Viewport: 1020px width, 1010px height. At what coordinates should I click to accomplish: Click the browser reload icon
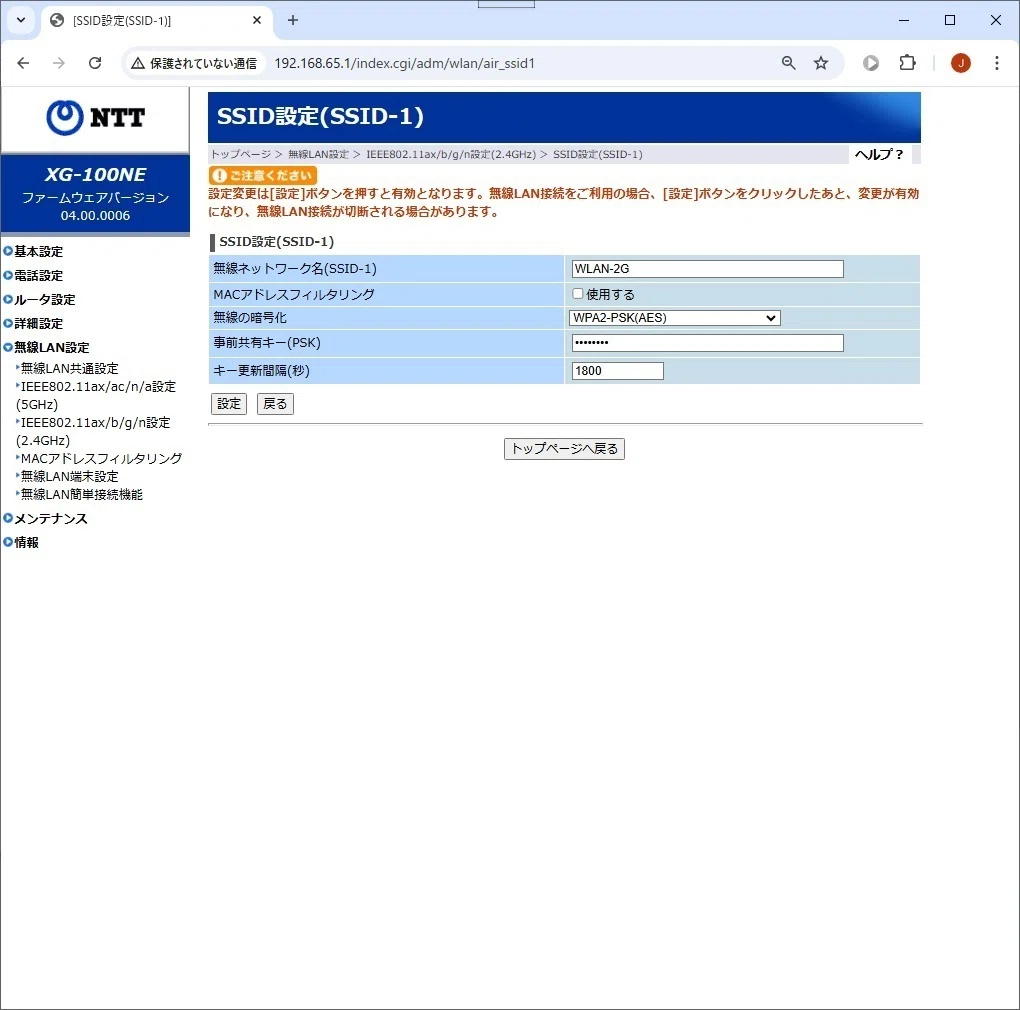(x=95, y=63)
